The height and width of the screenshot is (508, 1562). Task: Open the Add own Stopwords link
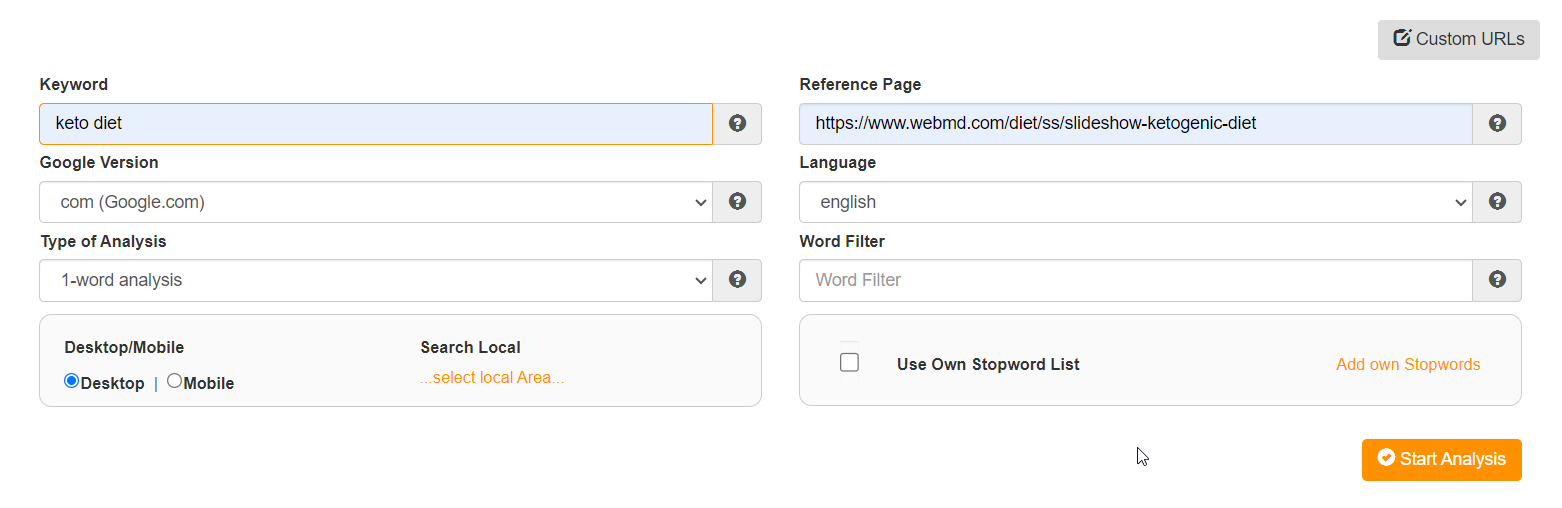[1408, 364]
